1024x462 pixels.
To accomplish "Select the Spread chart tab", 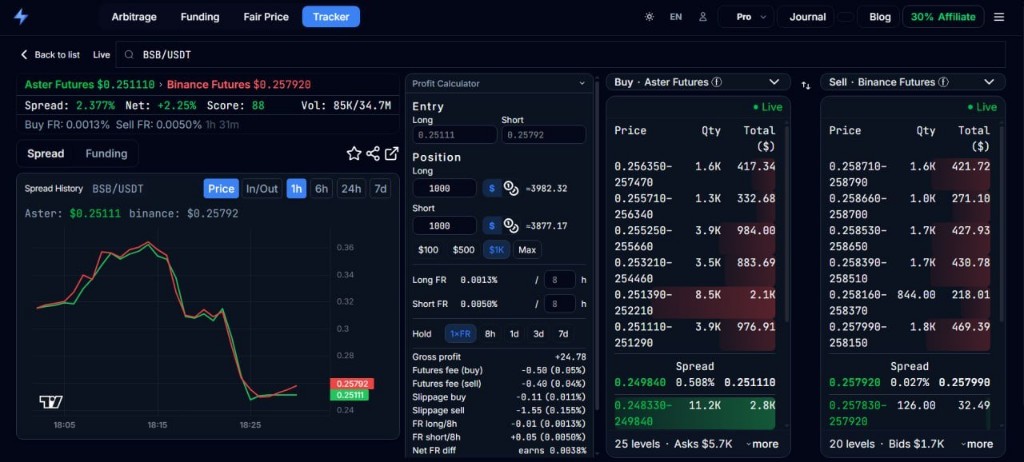I will click(x=46, y=154).
